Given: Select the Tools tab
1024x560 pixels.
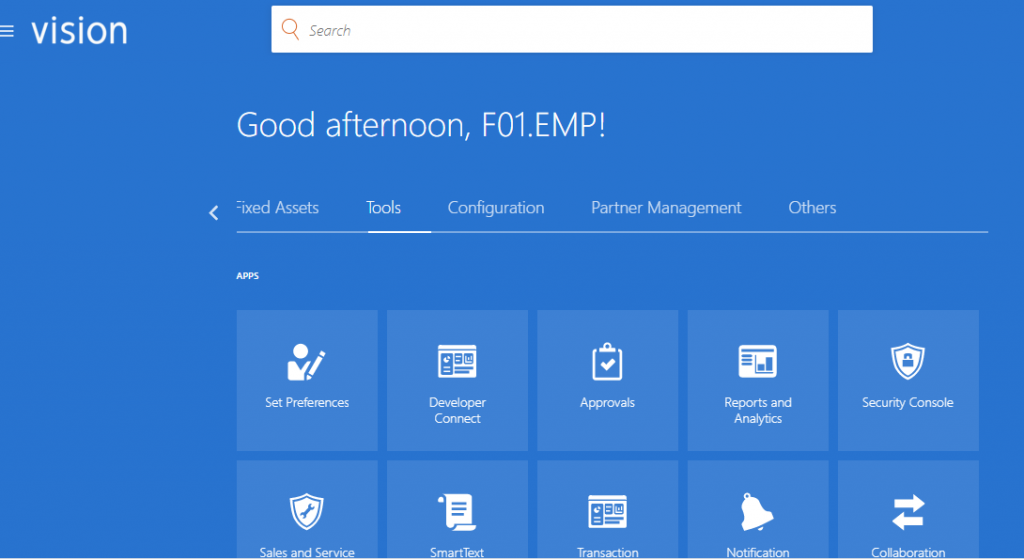Looking at the screenshot, I should [383, 208].
